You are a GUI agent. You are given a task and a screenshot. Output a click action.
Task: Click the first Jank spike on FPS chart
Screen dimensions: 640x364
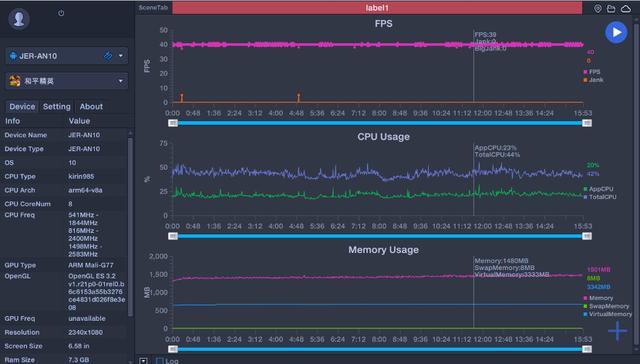[x=182, y=97]
